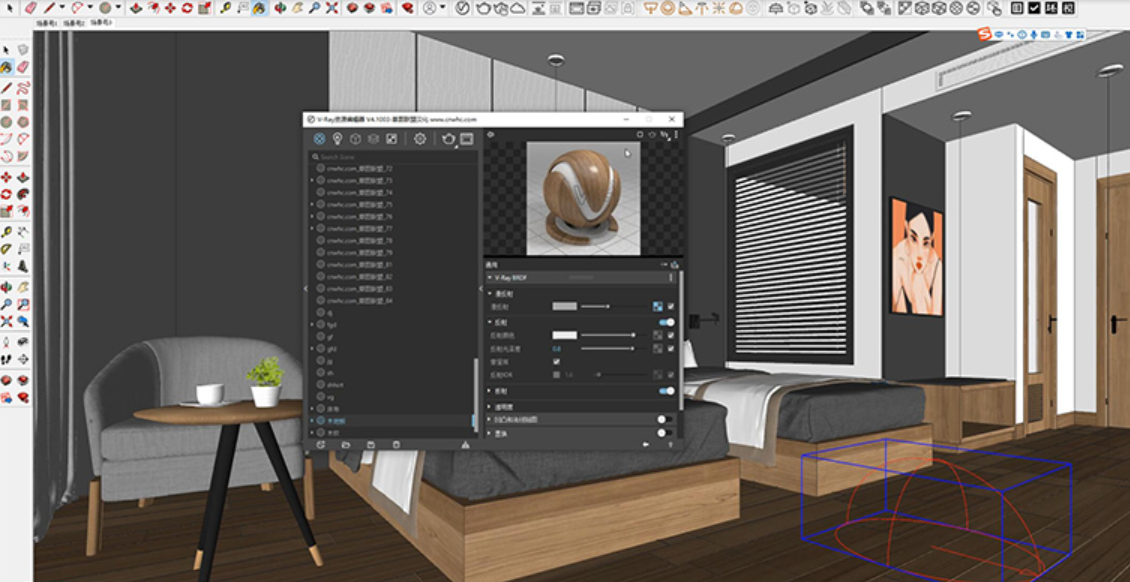The image size is (1130, 582).
Task: Turn off the Reflection section toggle
Action: pos(667,323)
